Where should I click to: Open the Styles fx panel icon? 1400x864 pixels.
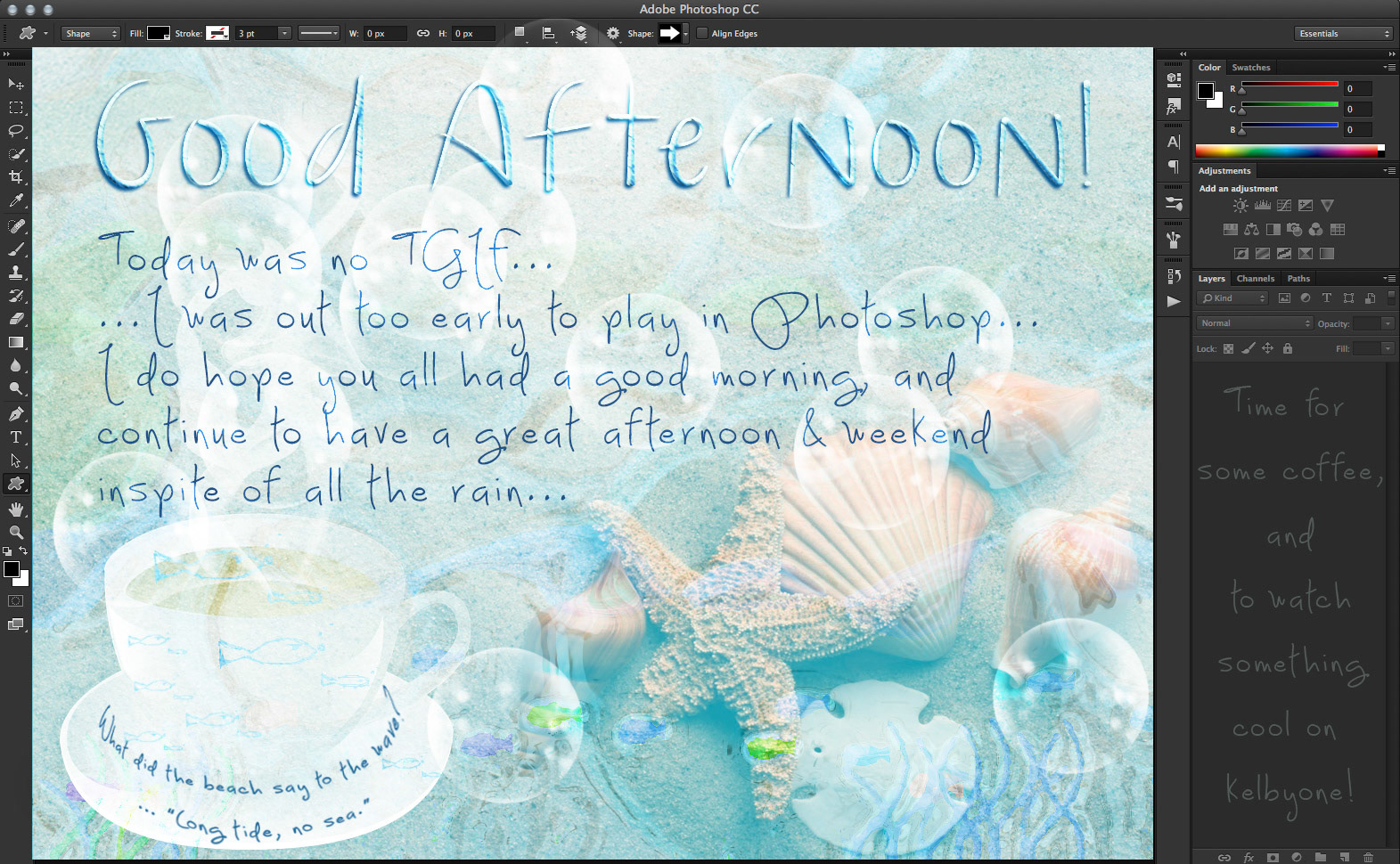click(x=1174, y=107)
